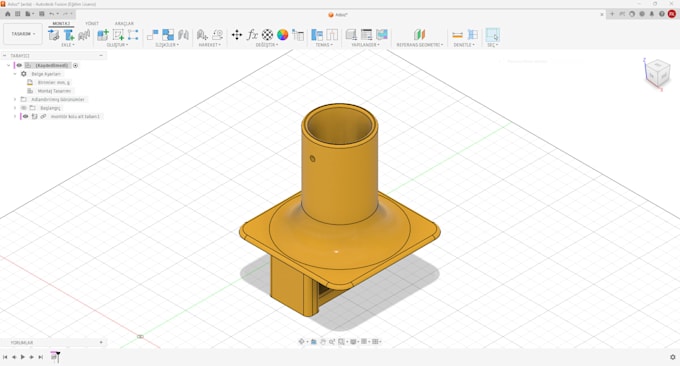Click the second TEMAS contact icon
680x366 pixels.
pyautogui.click(x=332, y=35)
